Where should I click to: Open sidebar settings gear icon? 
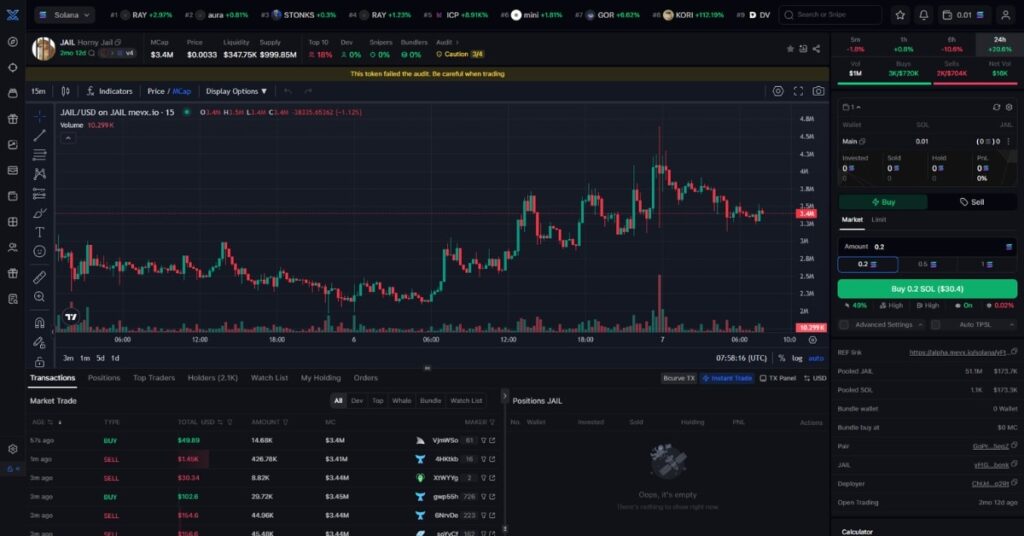pos(12,449)
